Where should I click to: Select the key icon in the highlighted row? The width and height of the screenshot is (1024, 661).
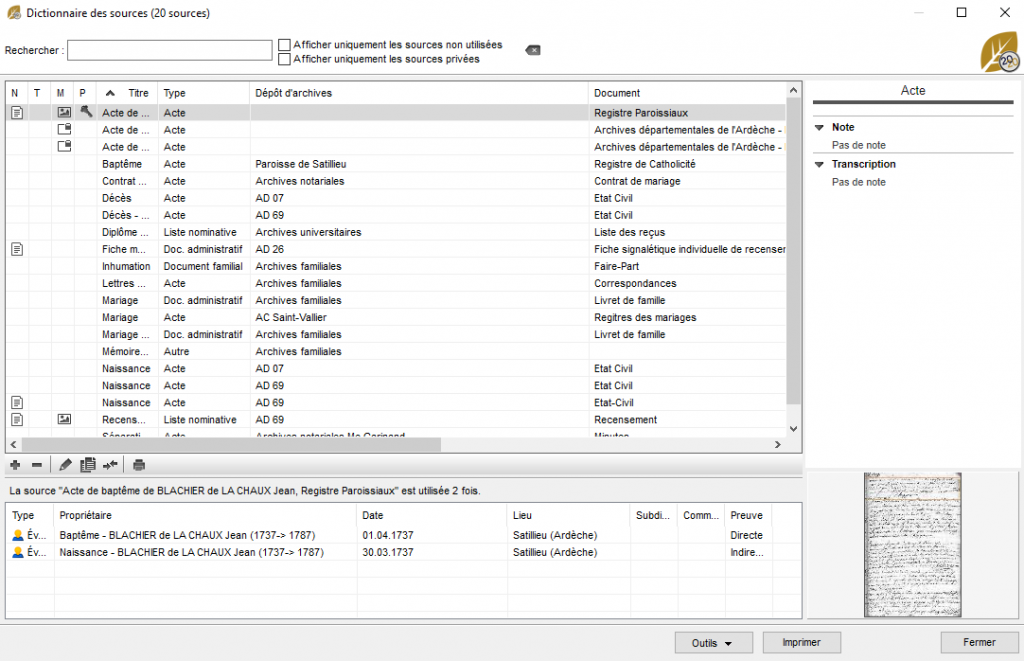click(x=86, y=112)
